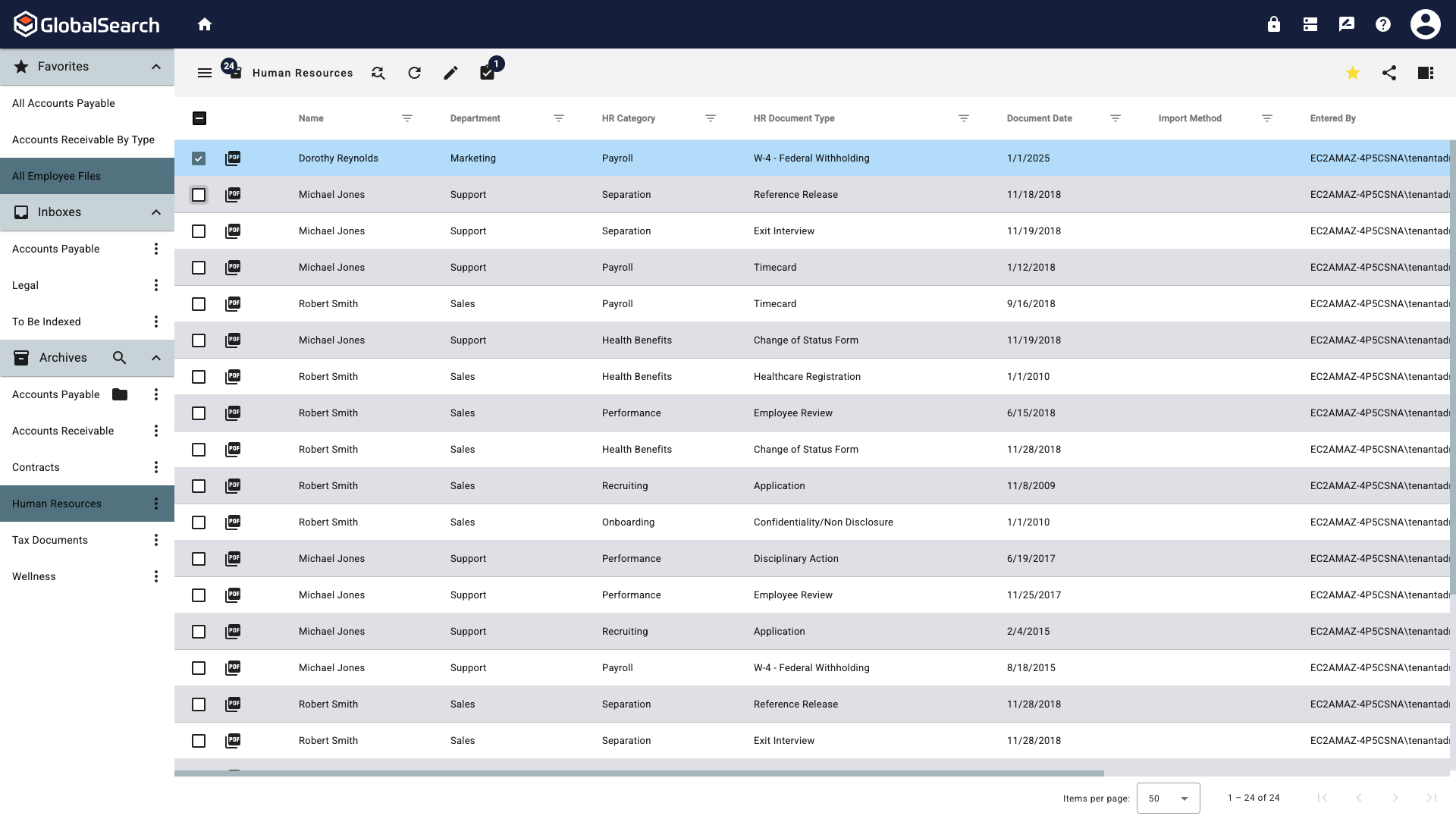Filter the HR Category column
1456x819 pixels.
point(711,118)
